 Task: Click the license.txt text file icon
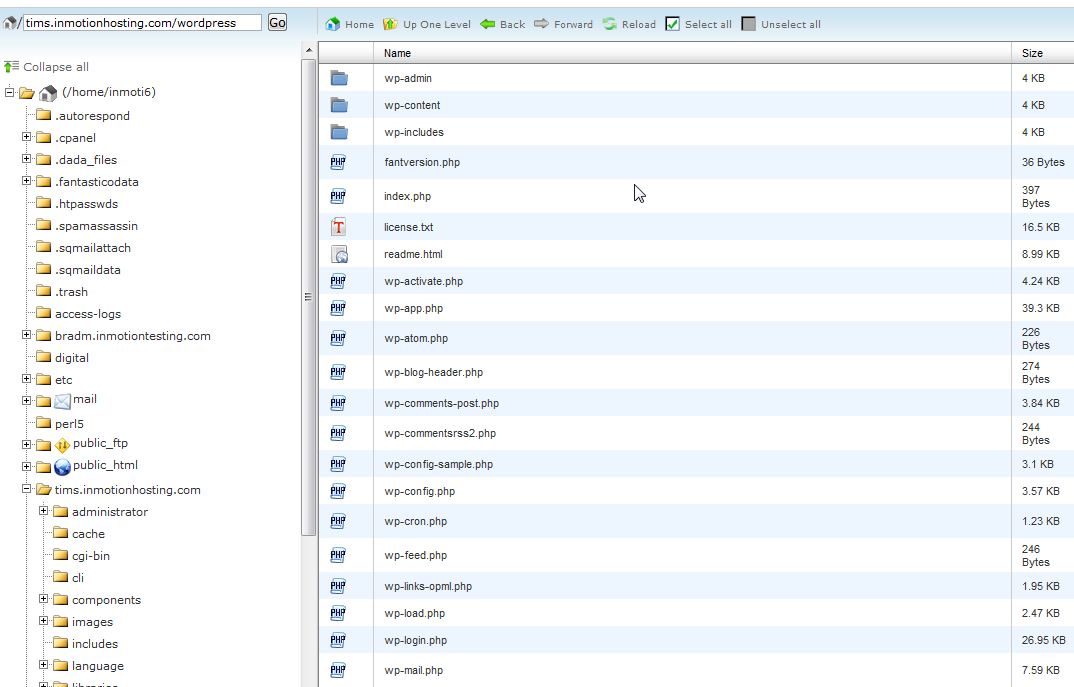(x=339, y=227)
